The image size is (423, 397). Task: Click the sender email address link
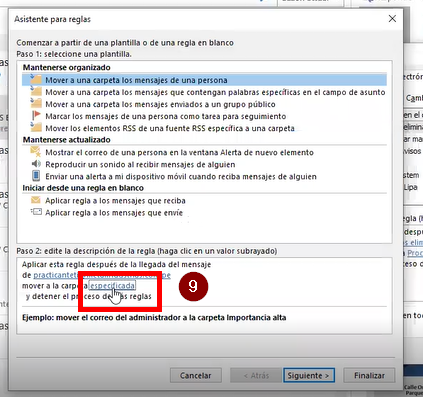coord(102,275)
